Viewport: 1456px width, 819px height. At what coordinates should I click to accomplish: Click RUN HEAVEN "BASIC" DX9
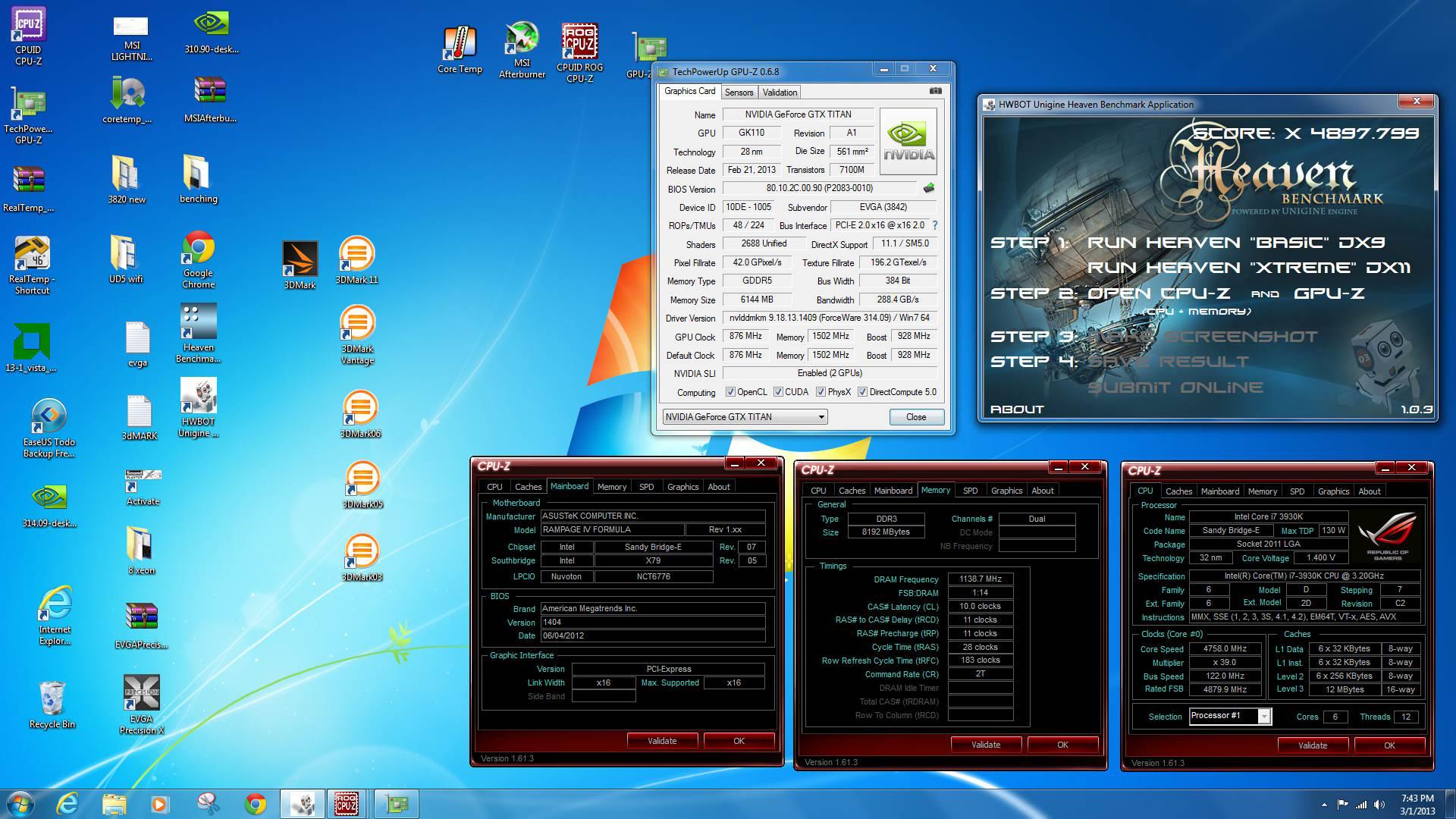point(1236,243)
